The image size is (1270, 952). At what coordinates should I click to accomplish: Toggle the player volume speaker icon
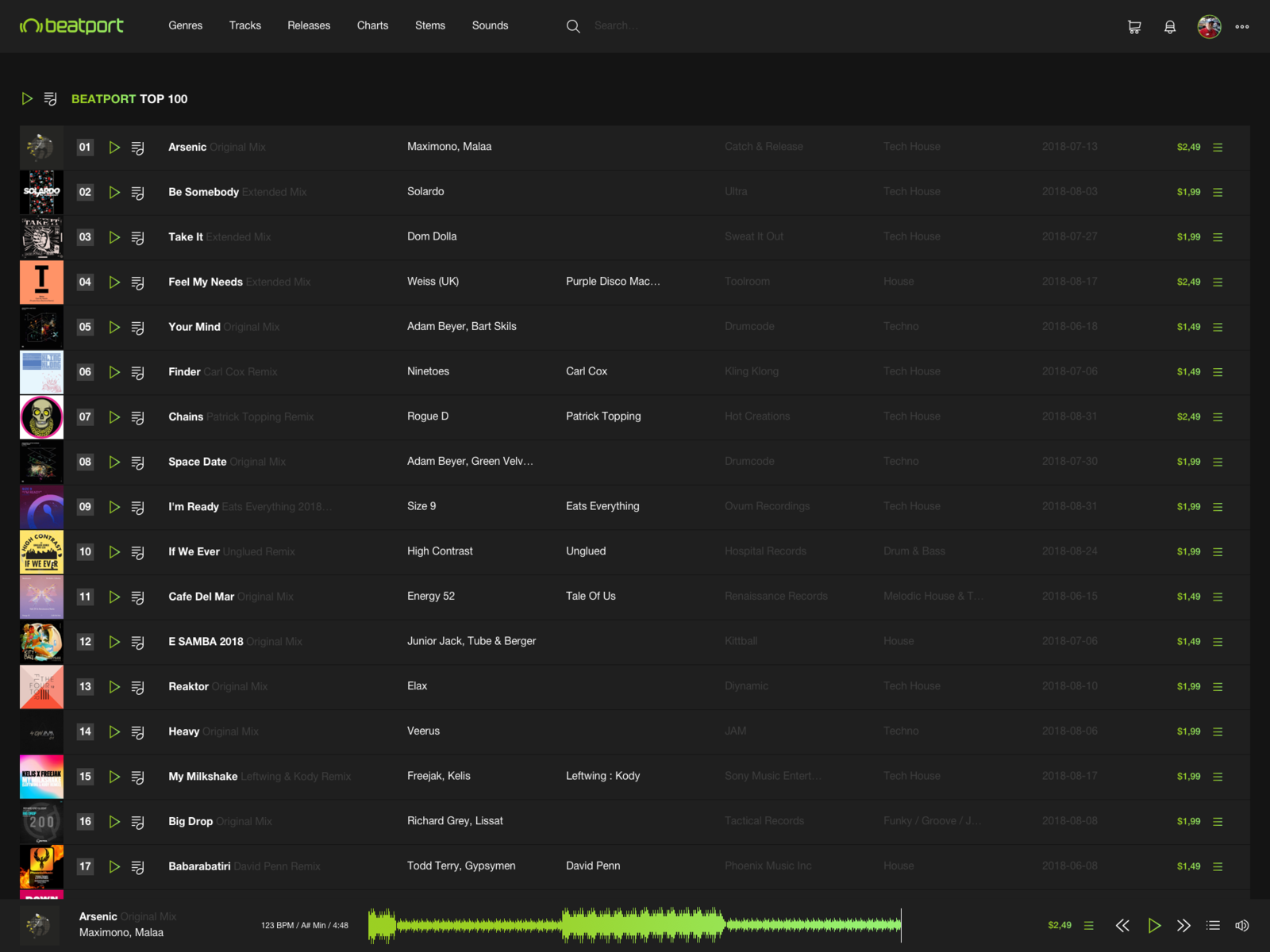(1242, 925)
